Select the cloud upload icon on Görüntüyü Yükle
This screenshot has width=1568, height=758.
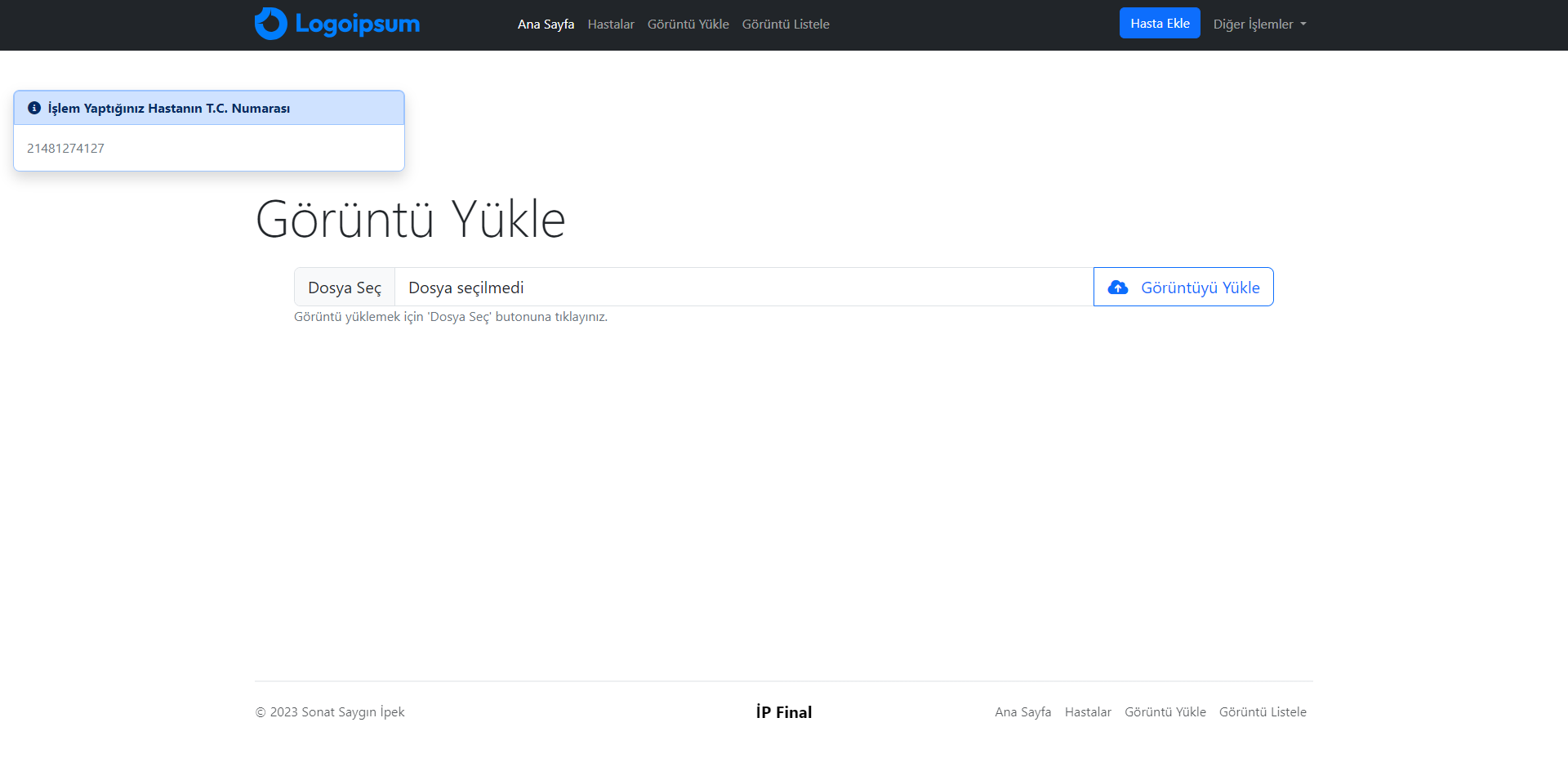1118,287
